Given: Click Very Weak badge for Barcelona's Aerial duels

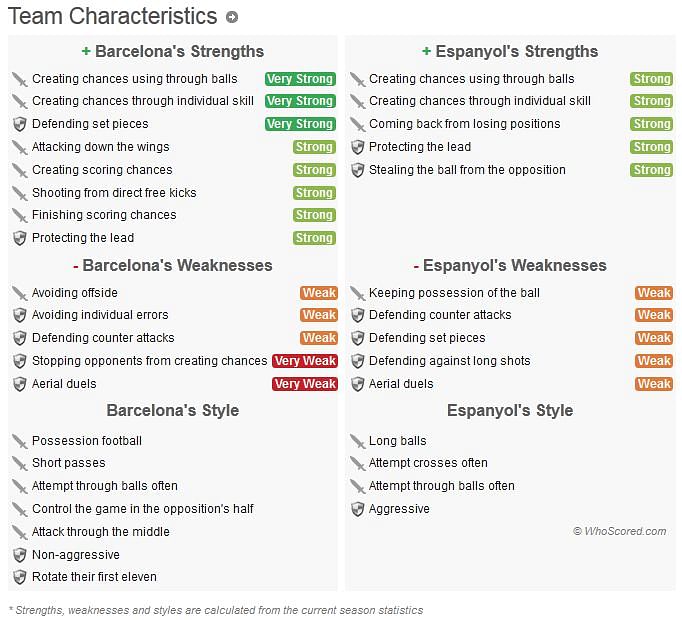Looking at the screenshot, I should pos(305,384).
